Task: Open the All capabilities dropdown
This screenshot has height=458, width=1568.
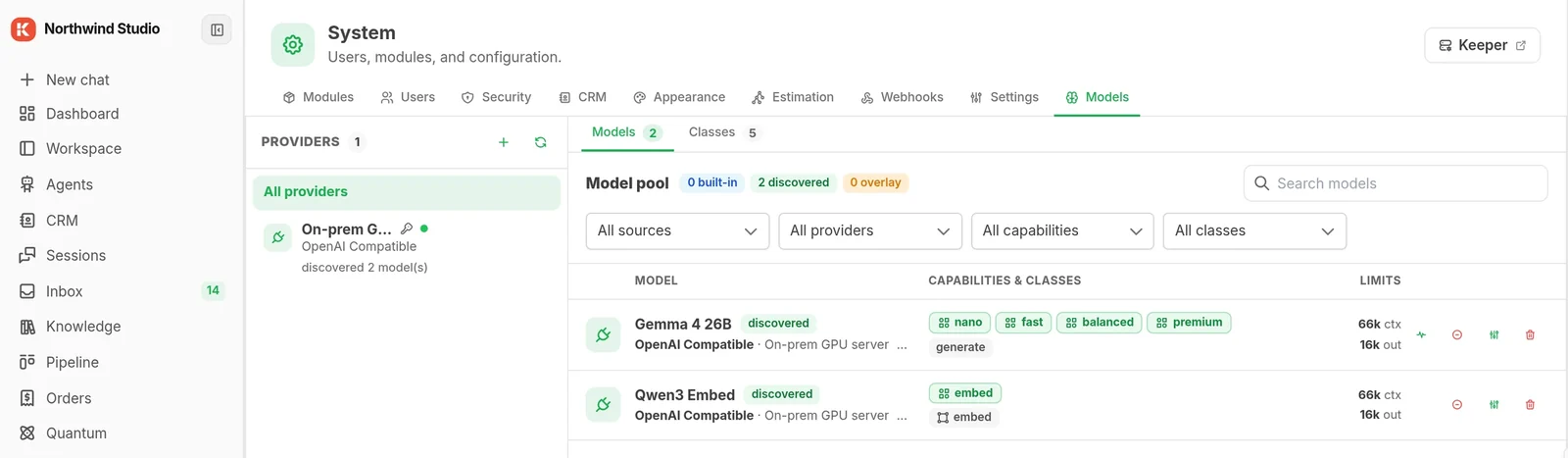Action: pyautogui.click(x=1062, y=231)
